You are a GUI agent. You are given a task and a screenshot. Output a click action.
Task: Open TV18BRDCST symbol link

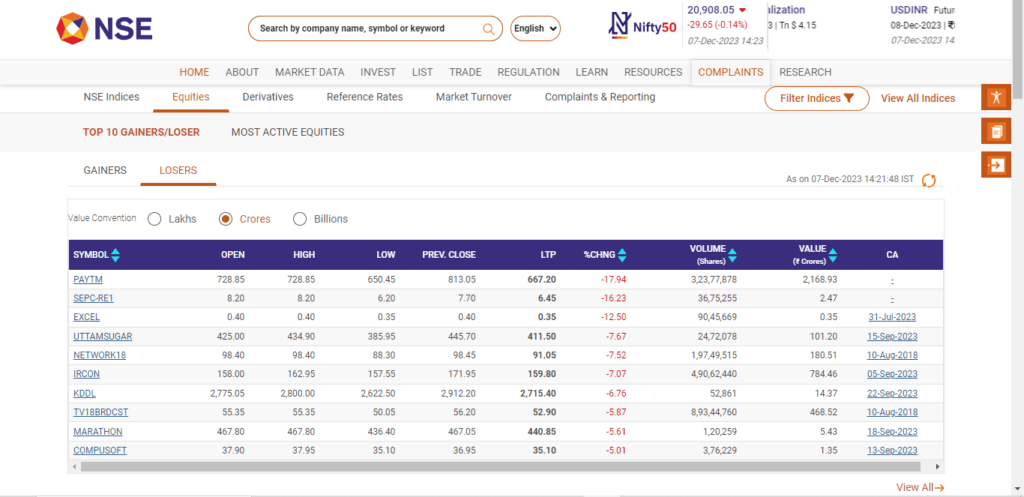[x=101, y=413]
